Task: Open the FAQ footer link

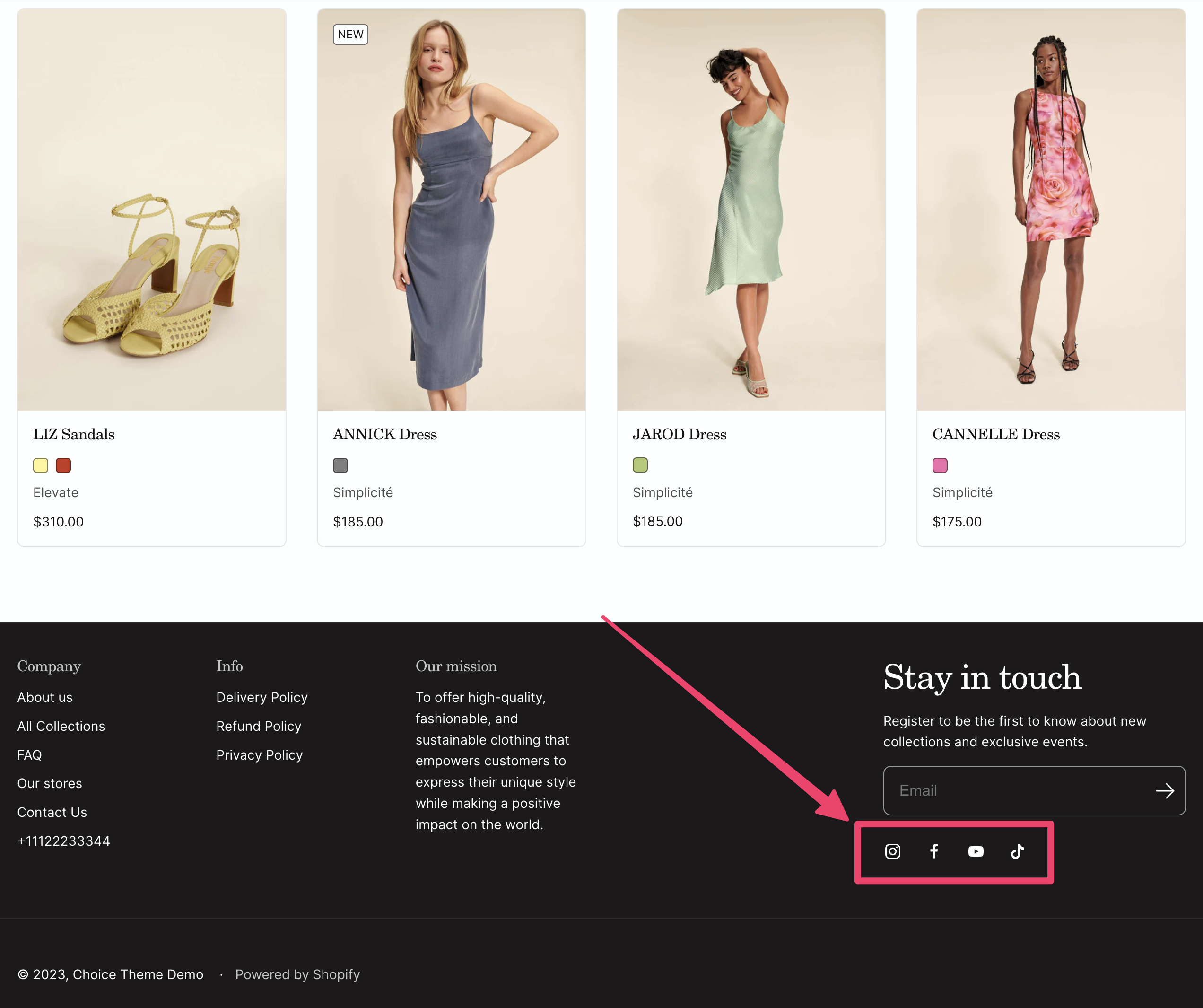Action: [x=29, y=755]
